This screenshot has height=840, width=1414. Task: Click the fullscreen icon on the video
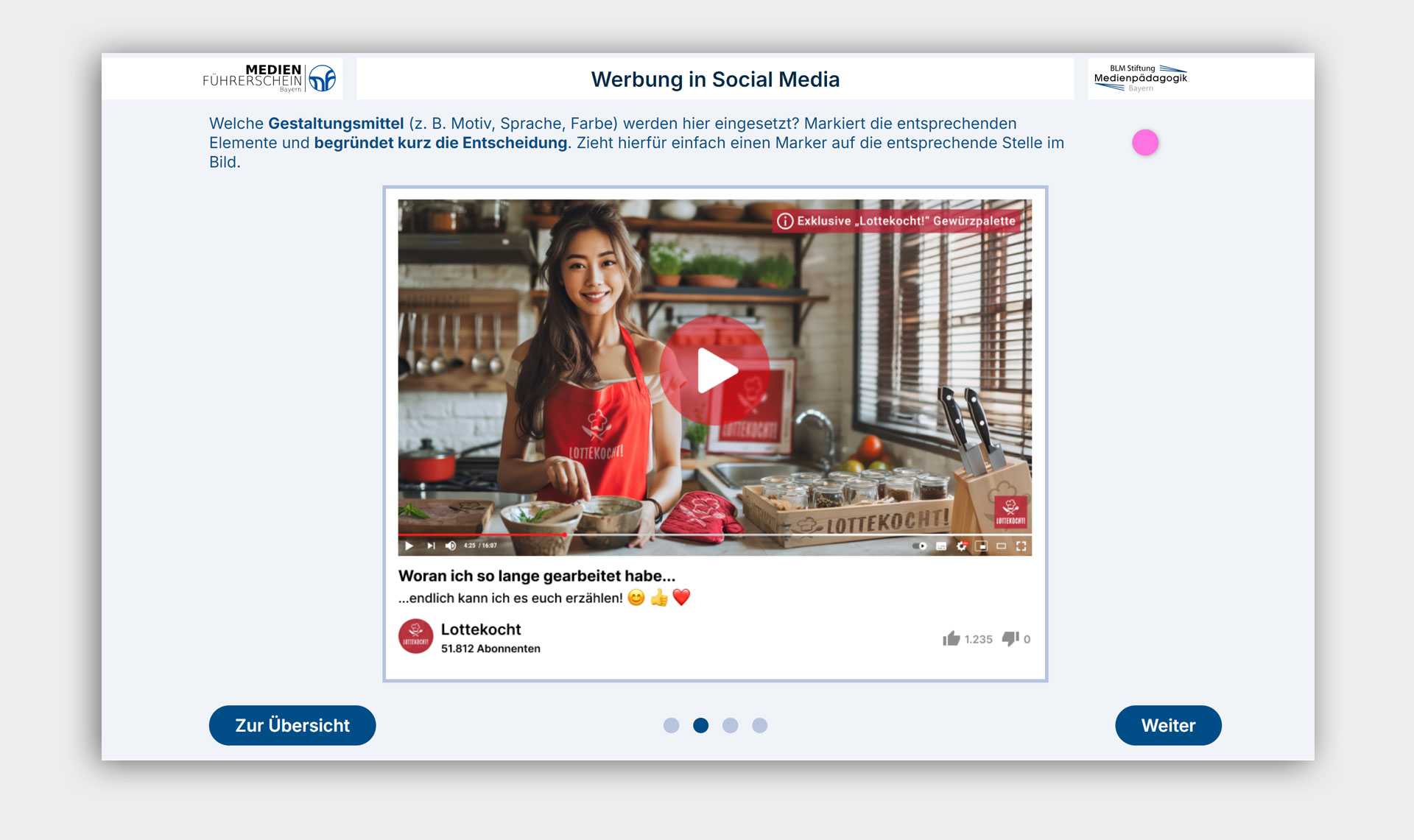(x=1021, y=546)
